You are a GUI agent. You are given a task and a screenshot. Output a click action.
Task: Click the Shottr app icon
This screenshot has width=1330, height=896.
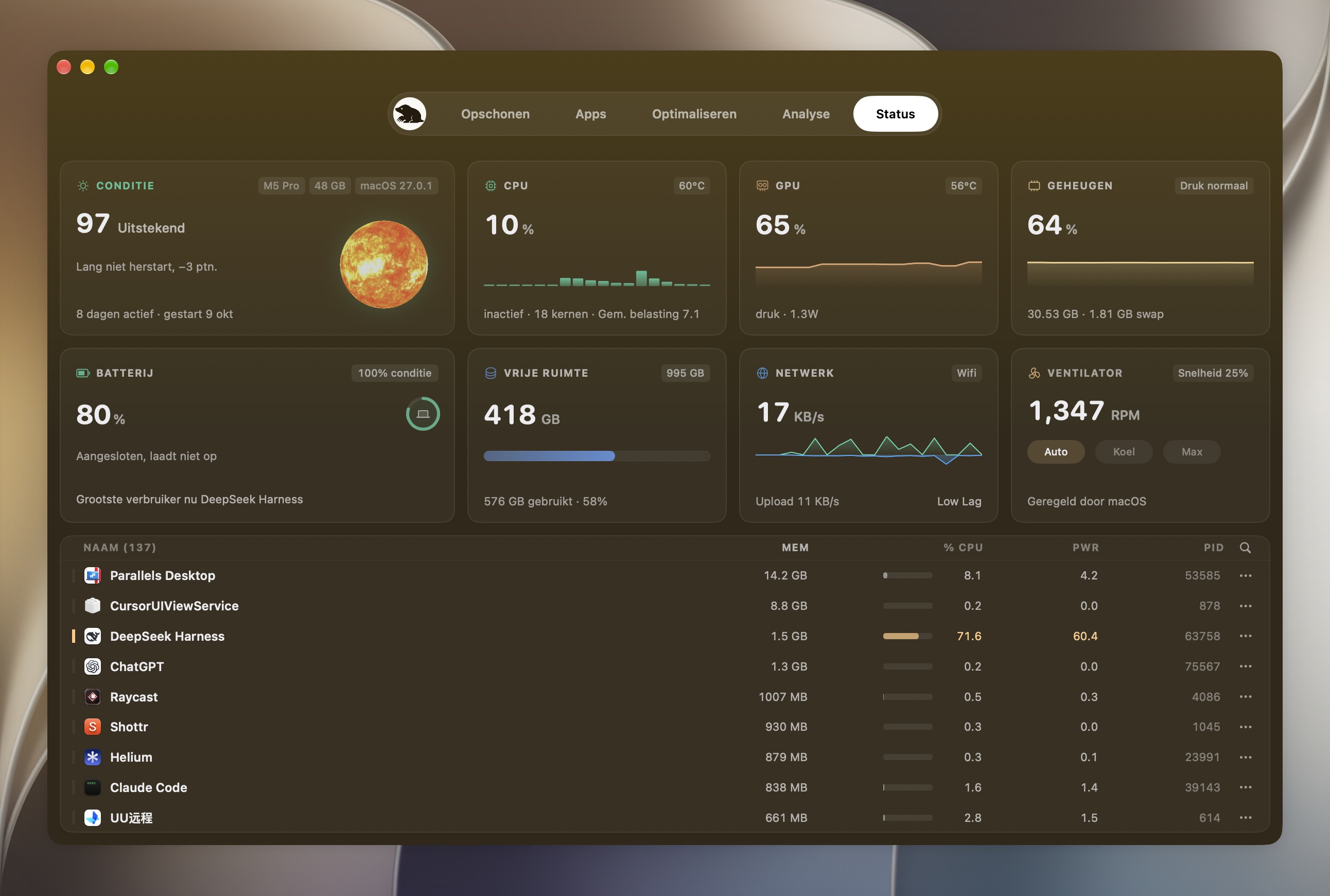coord(93,727)
